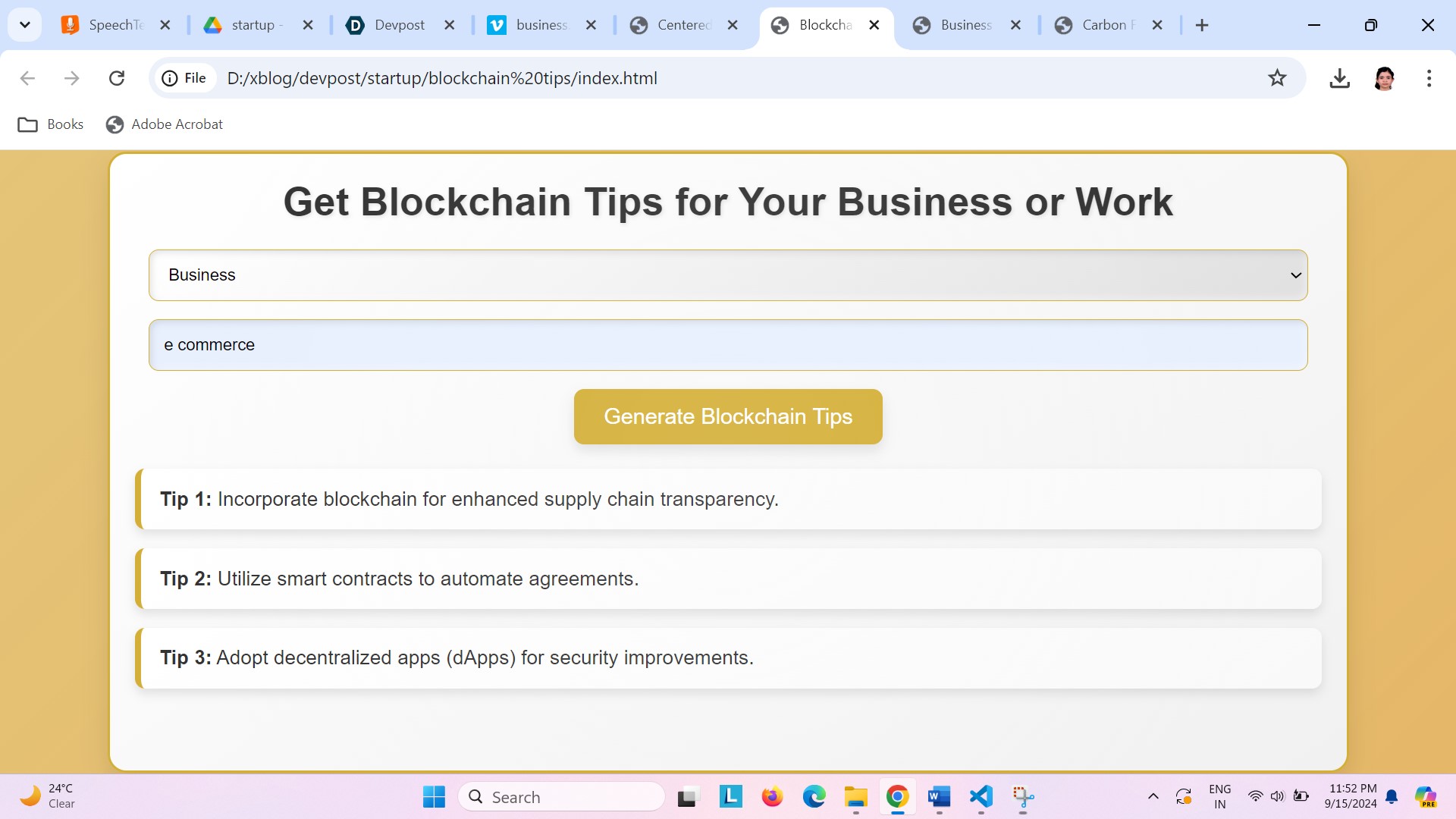The width and height of the screenshot is (1456, 819).
Task: Open the Business category dropdown
Action: [x=727, y=275]
